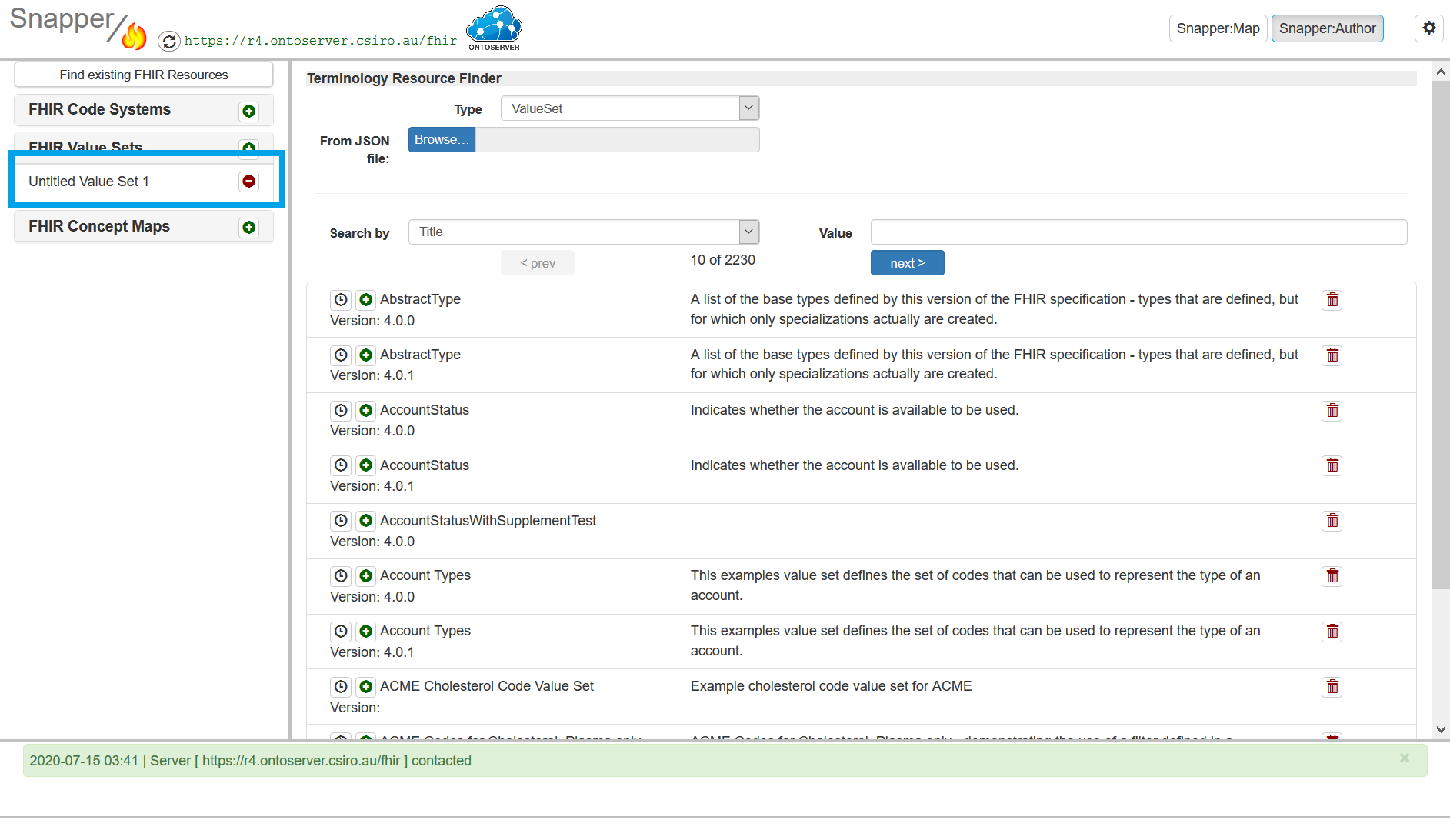Select the FHIR Concept Maps section
The width and height of the screenshot is (1450, 840).
(99, 227)
